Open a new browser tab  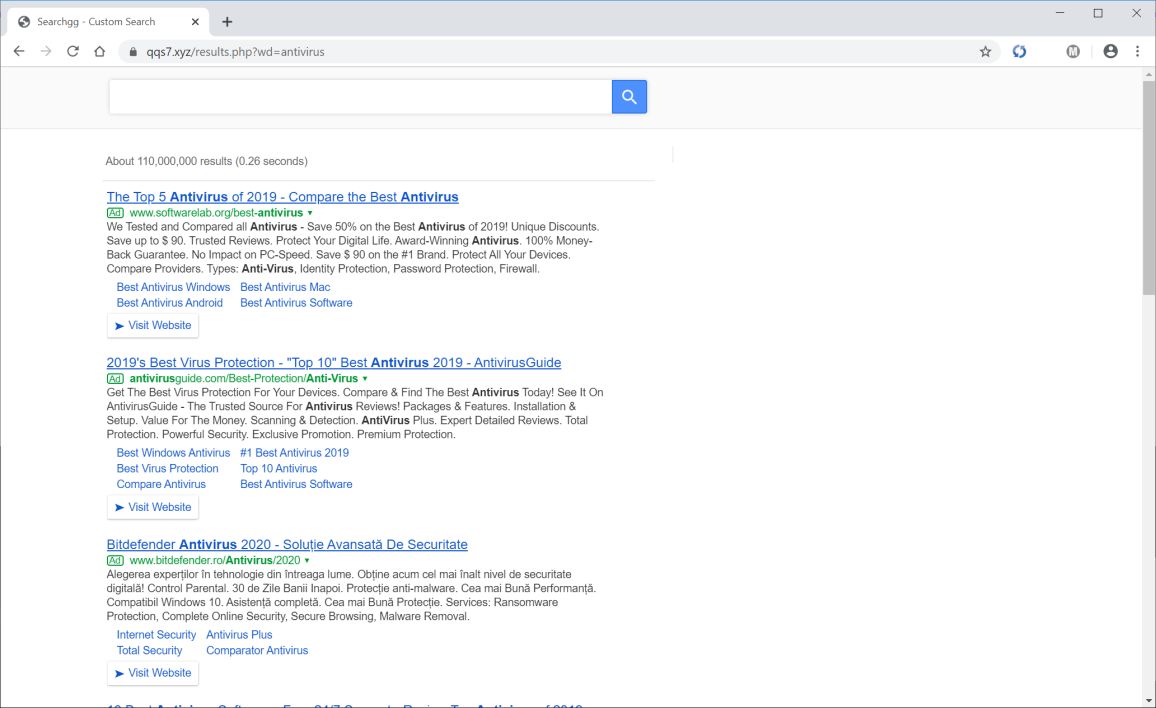tap(227, 21)
